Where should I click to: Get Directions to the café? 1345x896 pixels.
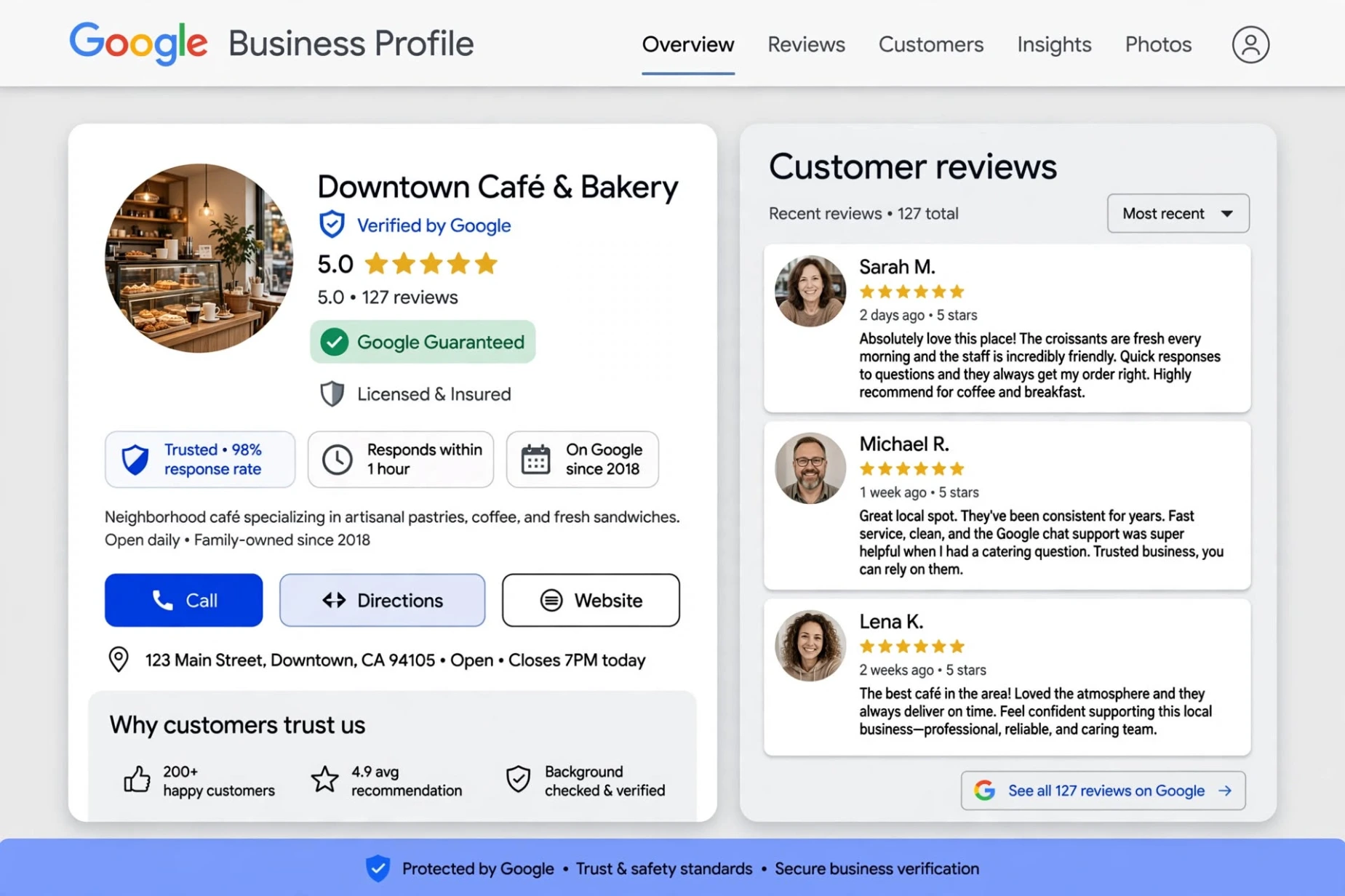382,600
